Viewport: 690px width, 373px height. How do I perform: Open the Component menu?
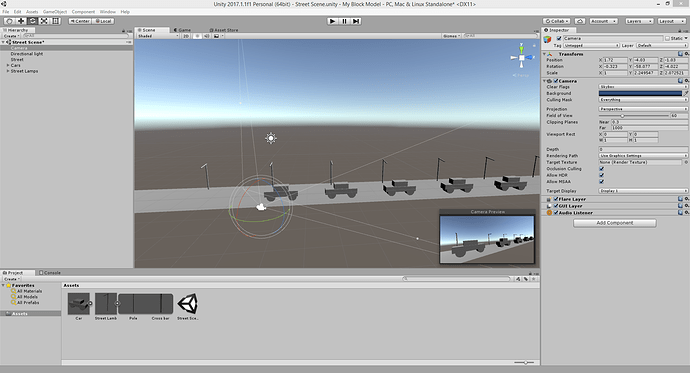coord(83,12)
